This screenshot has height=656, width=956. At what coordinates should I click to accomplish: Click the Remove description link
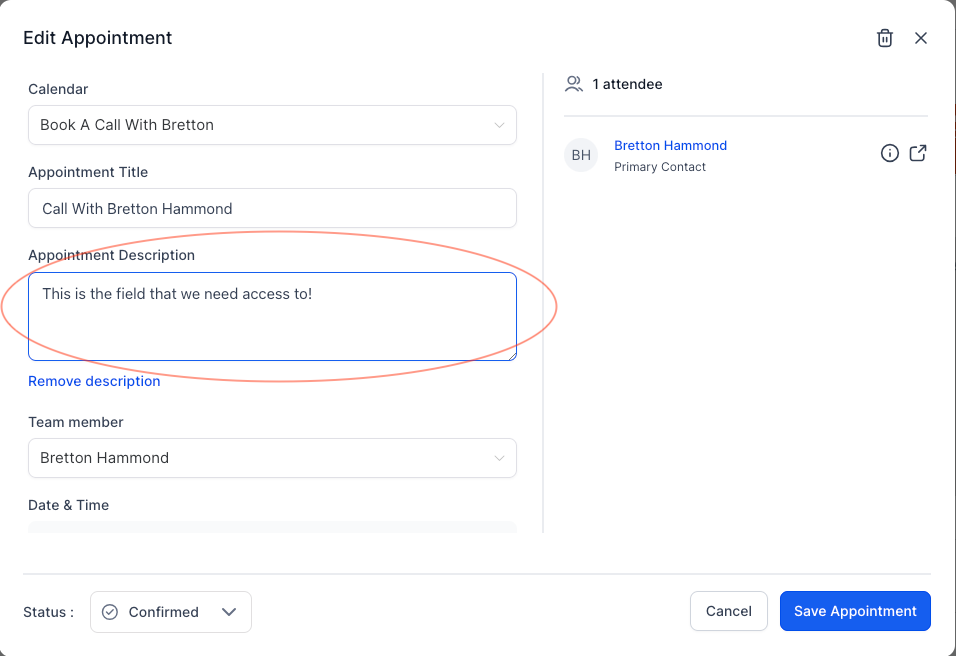click(94, 381)
